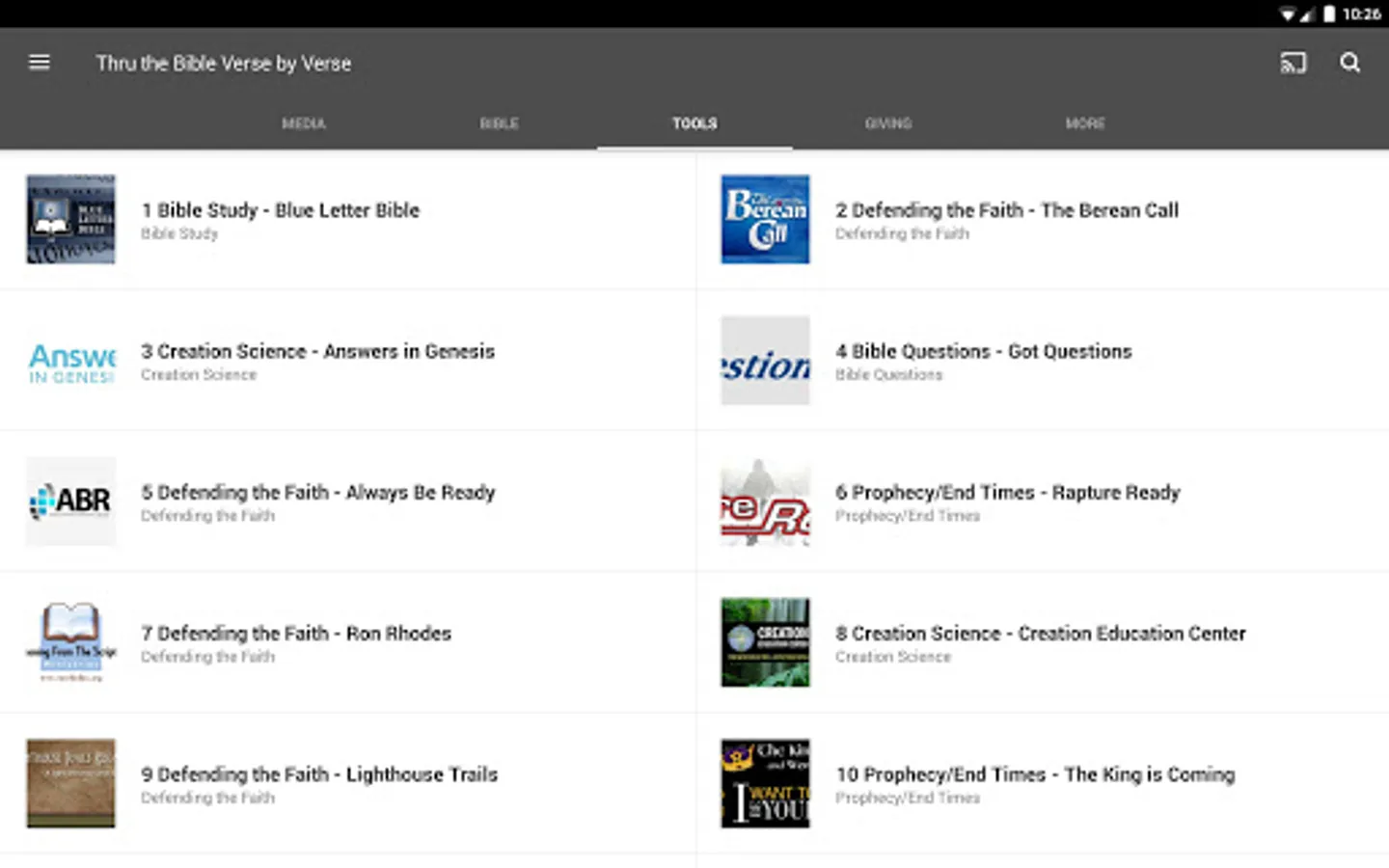Check the battery status icon
The height and width of the screenshot is (868, 1389).
[1329, 14]
